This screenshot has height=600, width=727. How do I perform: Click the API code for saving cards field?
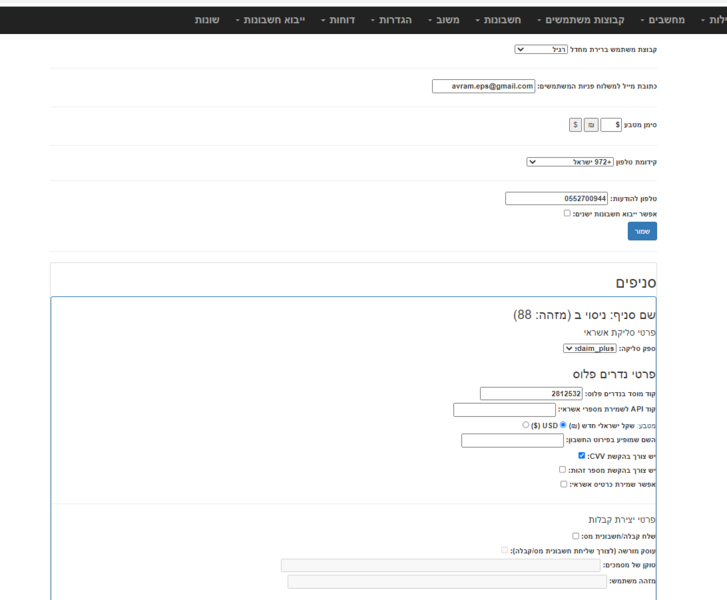point(504,410)
